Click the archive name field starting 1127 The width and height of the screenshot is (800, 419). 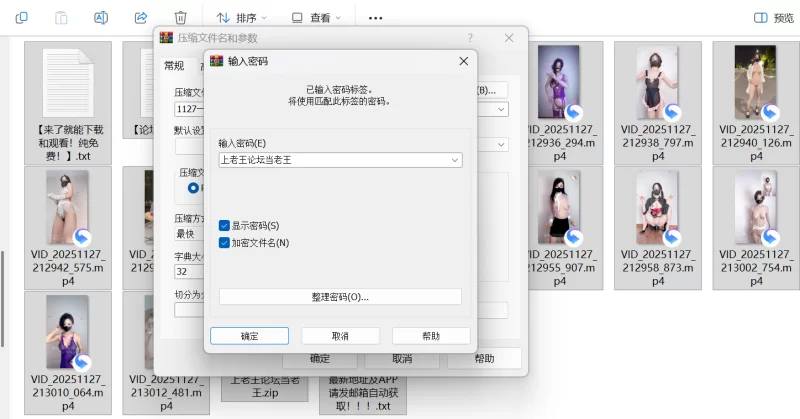point(189,109)
